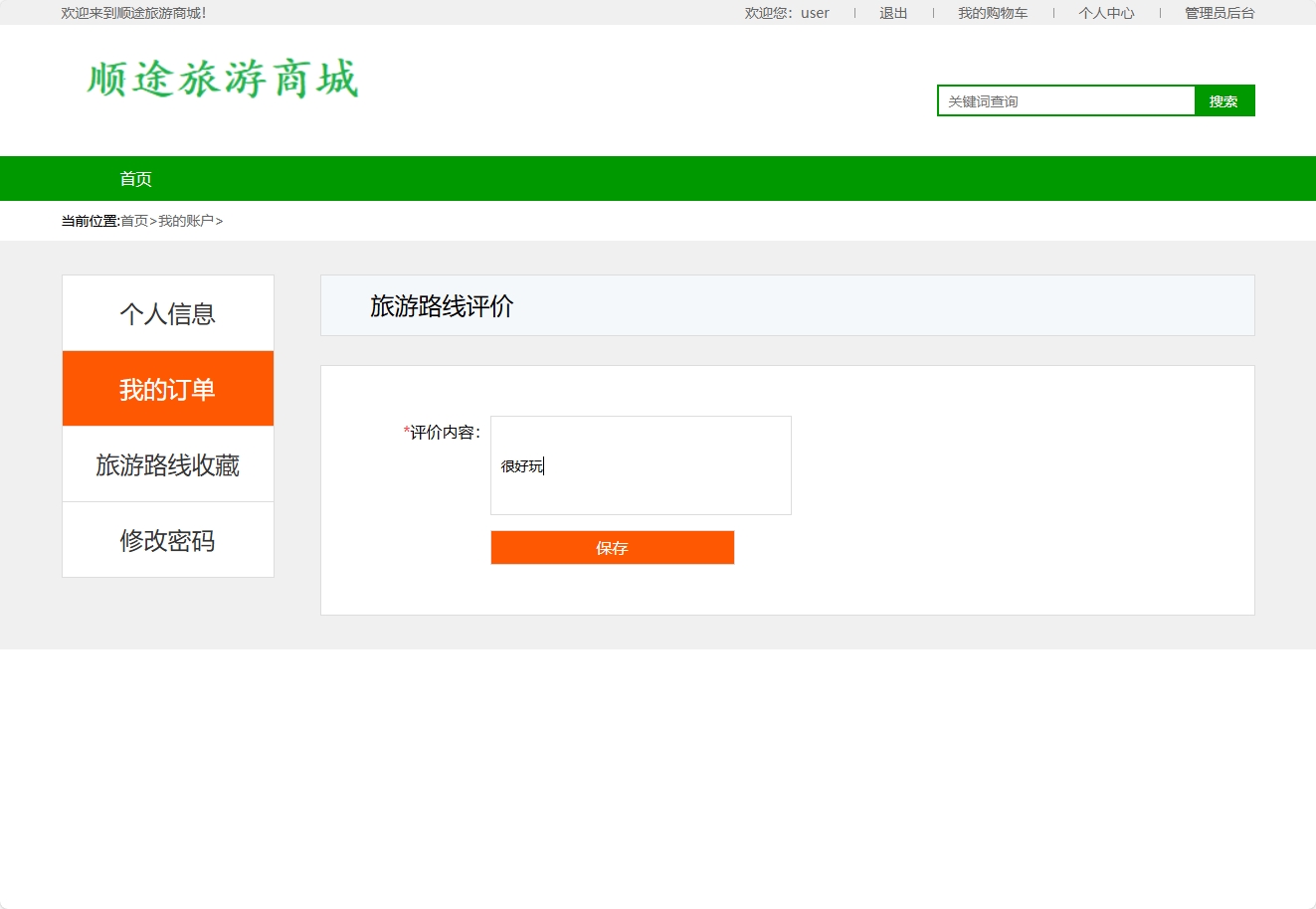Select 个人信息 in the sidebar
Image resolution: width=1316 pixels, height=909 pixels.
coord(167,313)
